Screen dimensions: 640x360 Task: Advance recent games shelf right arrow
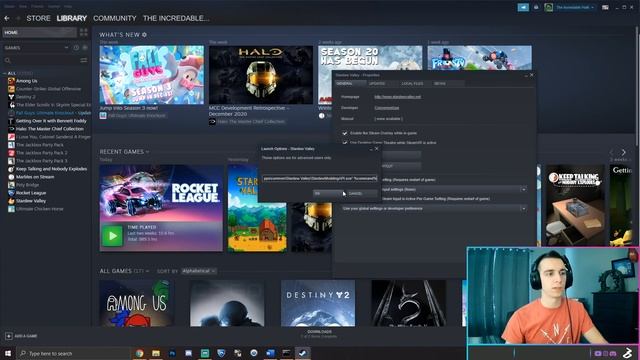pyautogui.click(x=623, y=152)
